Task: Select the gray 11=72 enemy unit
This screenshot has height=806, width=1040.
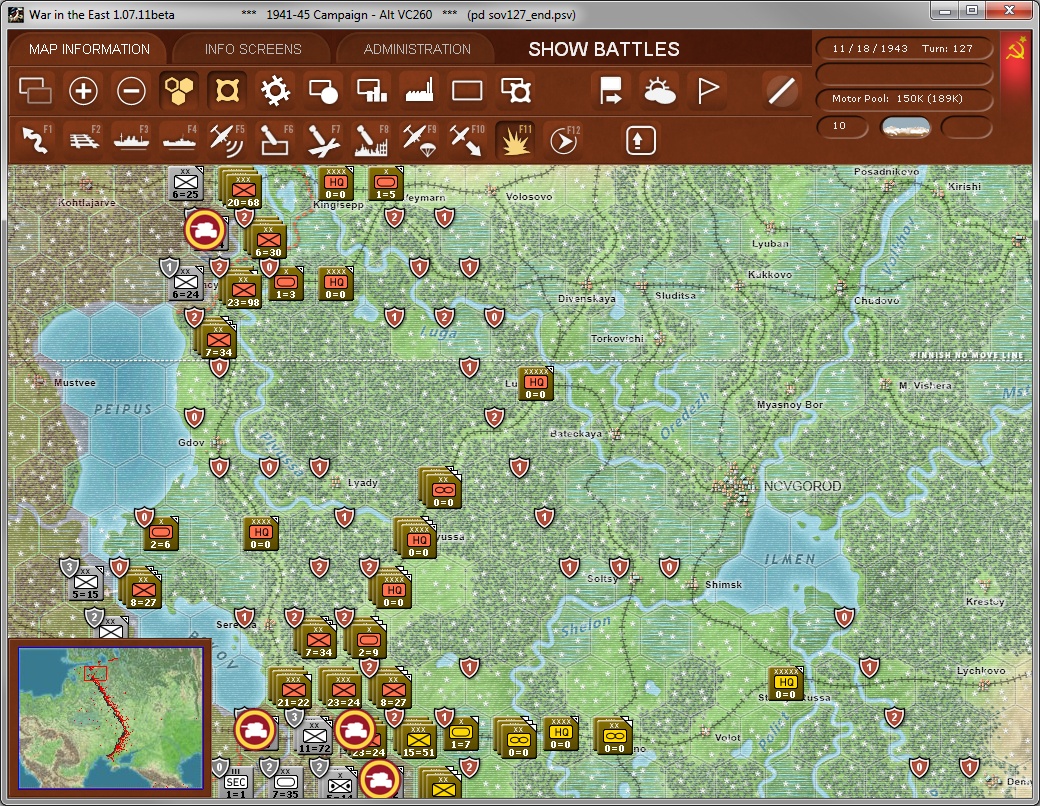Action: pyautogui.click(x=314, y=737)
